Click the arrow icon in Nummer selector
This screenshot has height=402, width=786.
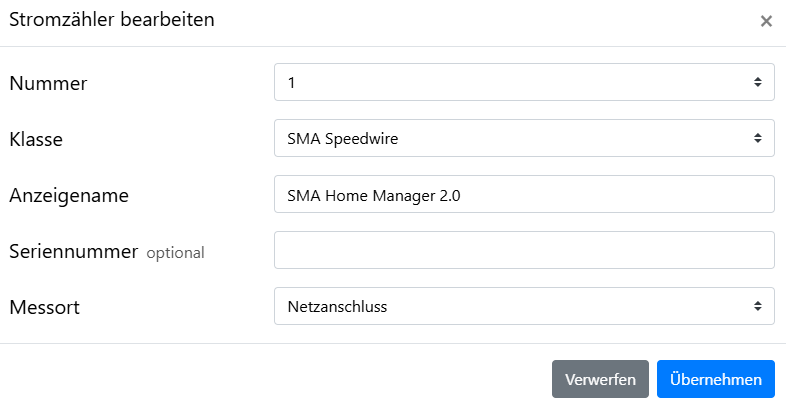758,82
